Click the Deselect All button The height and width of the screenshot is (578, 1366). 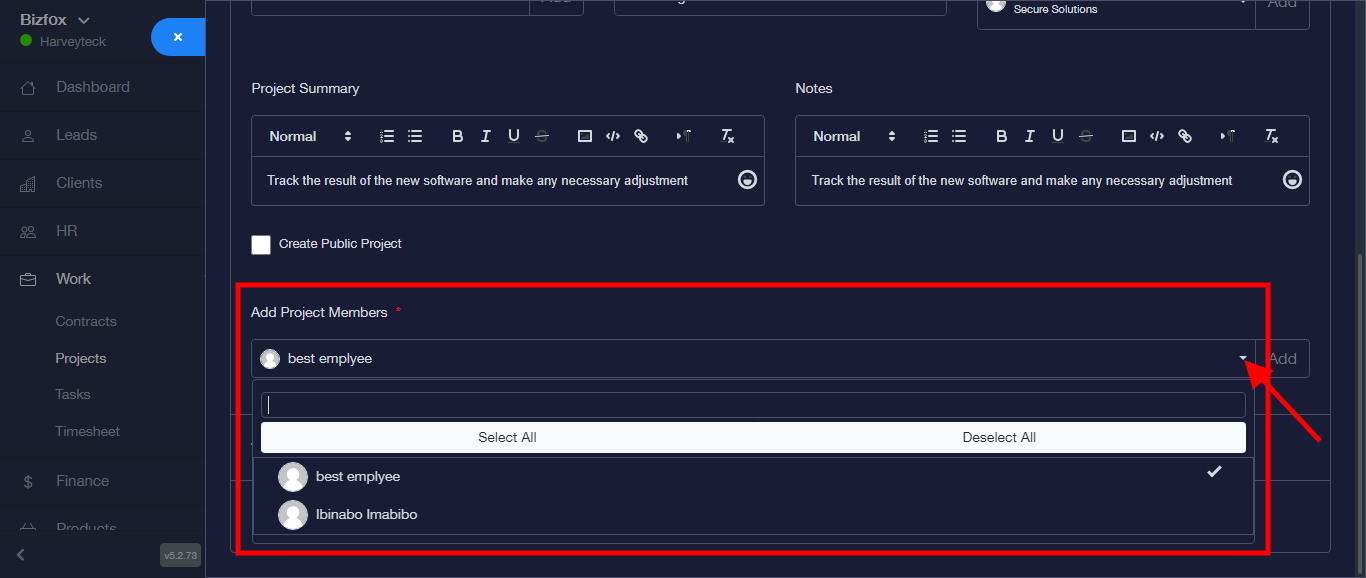point(999,437)
